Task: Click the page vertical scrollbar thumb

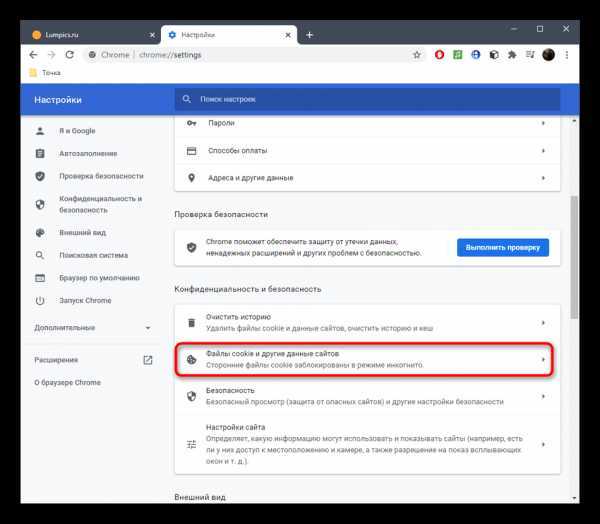Action: click(574, 257)
